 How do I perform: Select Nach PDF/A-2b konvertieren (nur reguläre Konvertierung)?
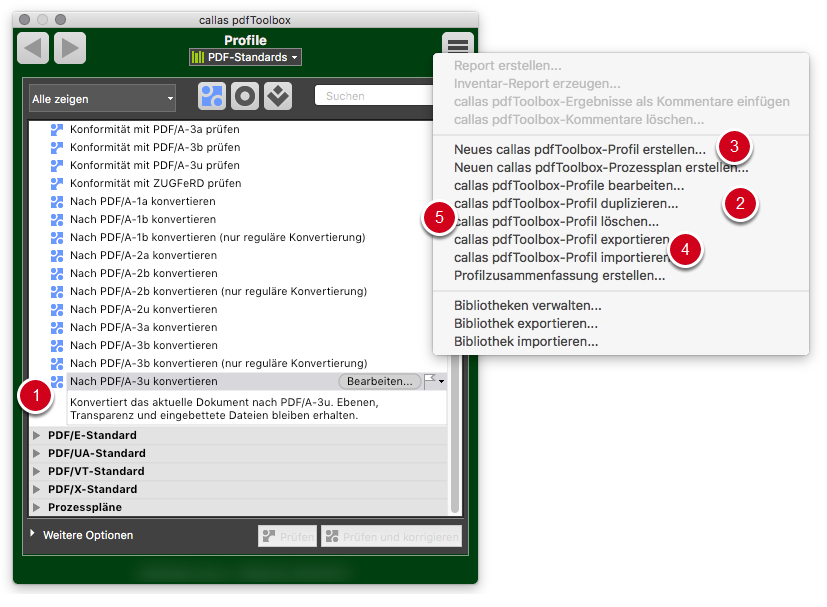(218, 291)
